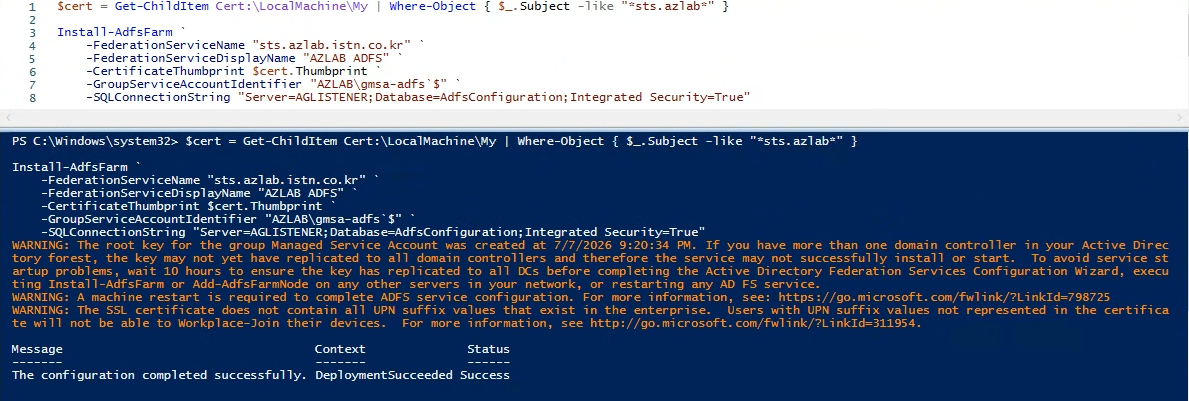This screenshot has width=1189, height=401.
Task: Click the DeploymentSucceeded value in console output
Action: [x=384, y=375]
